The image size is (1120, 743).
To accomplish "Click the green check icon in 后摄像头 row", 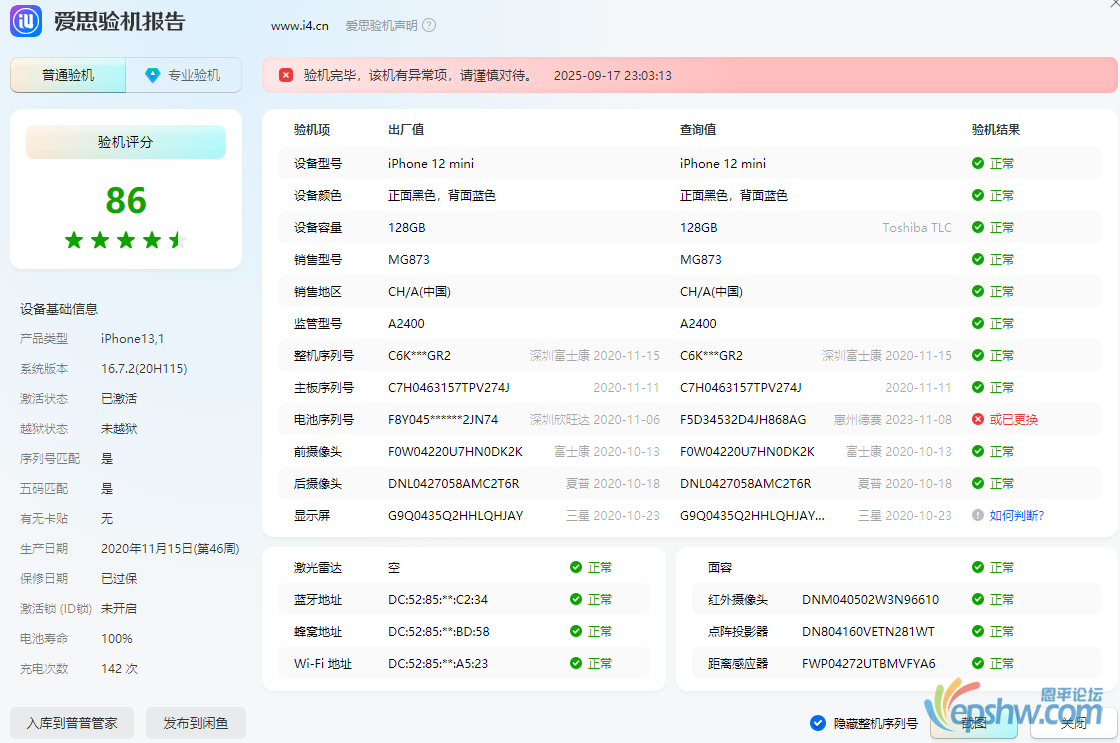I will pos(978,483).
